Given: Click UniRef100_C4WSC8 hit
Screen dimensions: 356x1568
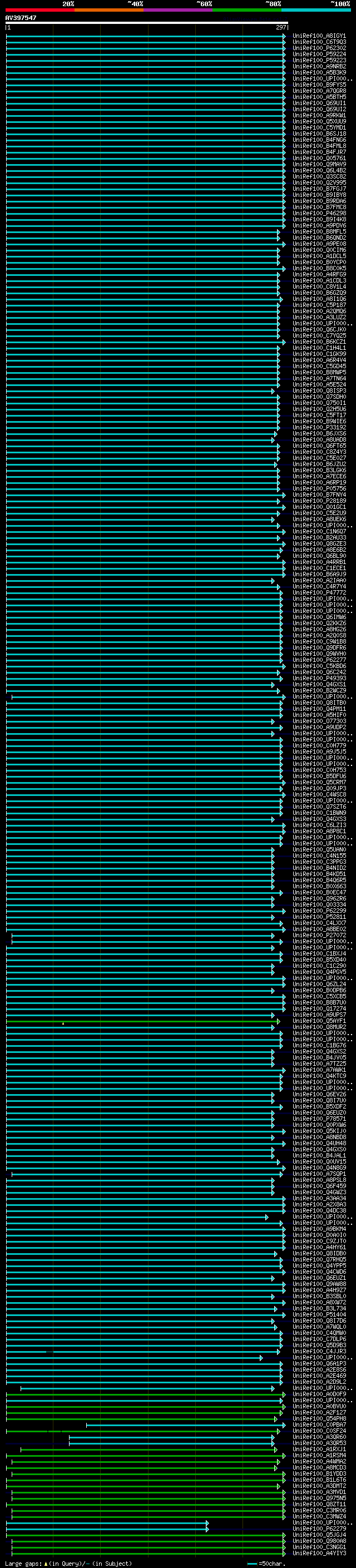Looking at the screenshot, I should (319, 794).
